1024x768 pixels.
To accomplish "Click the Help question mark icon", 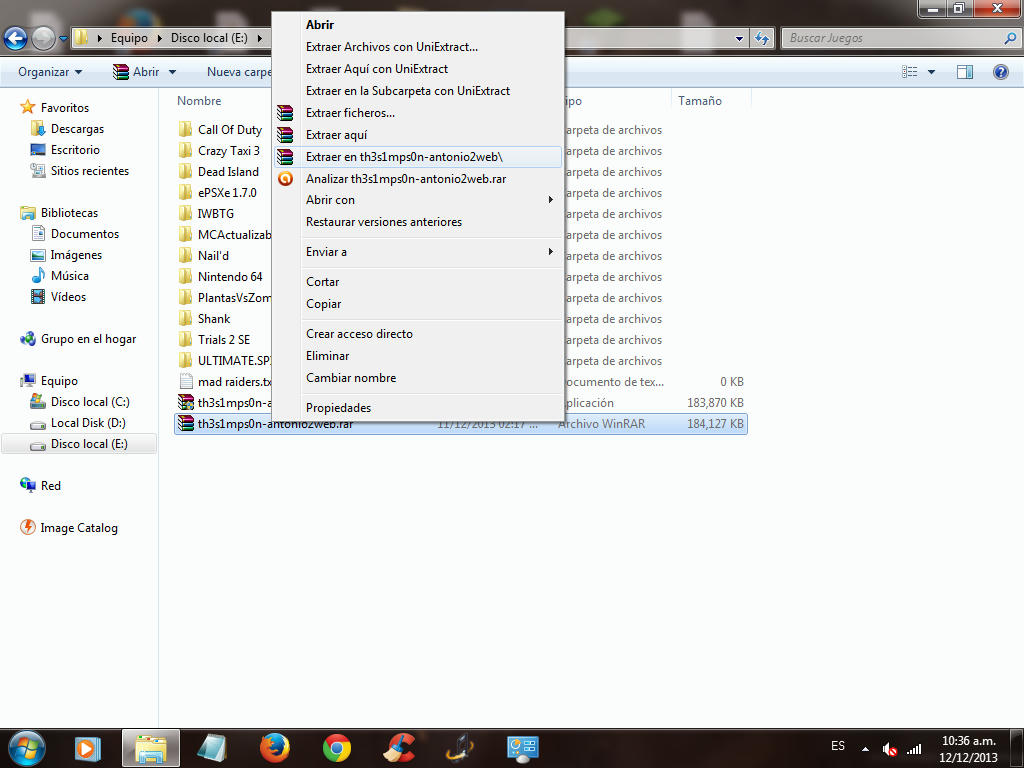I will 1000,72.
